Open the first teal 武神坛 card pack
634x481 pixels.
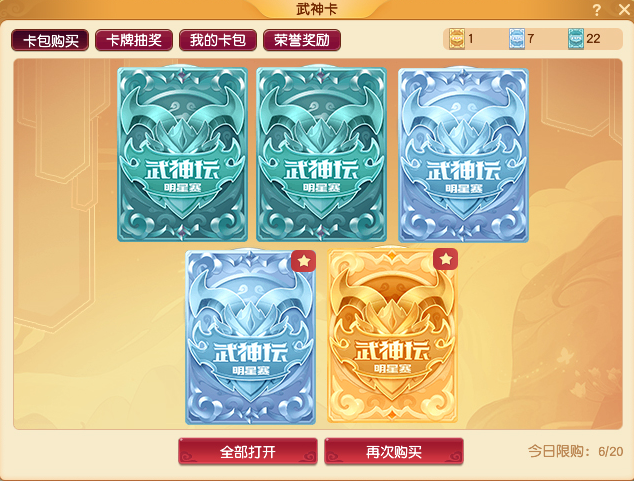tap(182, 154)
